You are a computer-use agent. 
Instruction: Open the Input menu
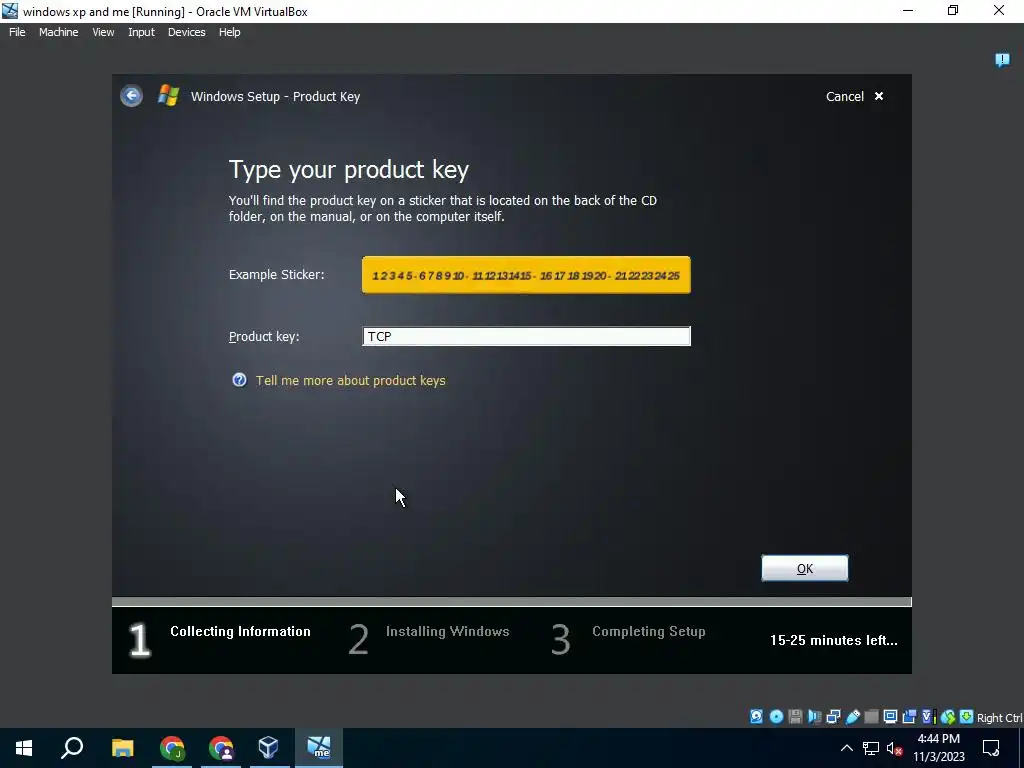tap(141, 32)
